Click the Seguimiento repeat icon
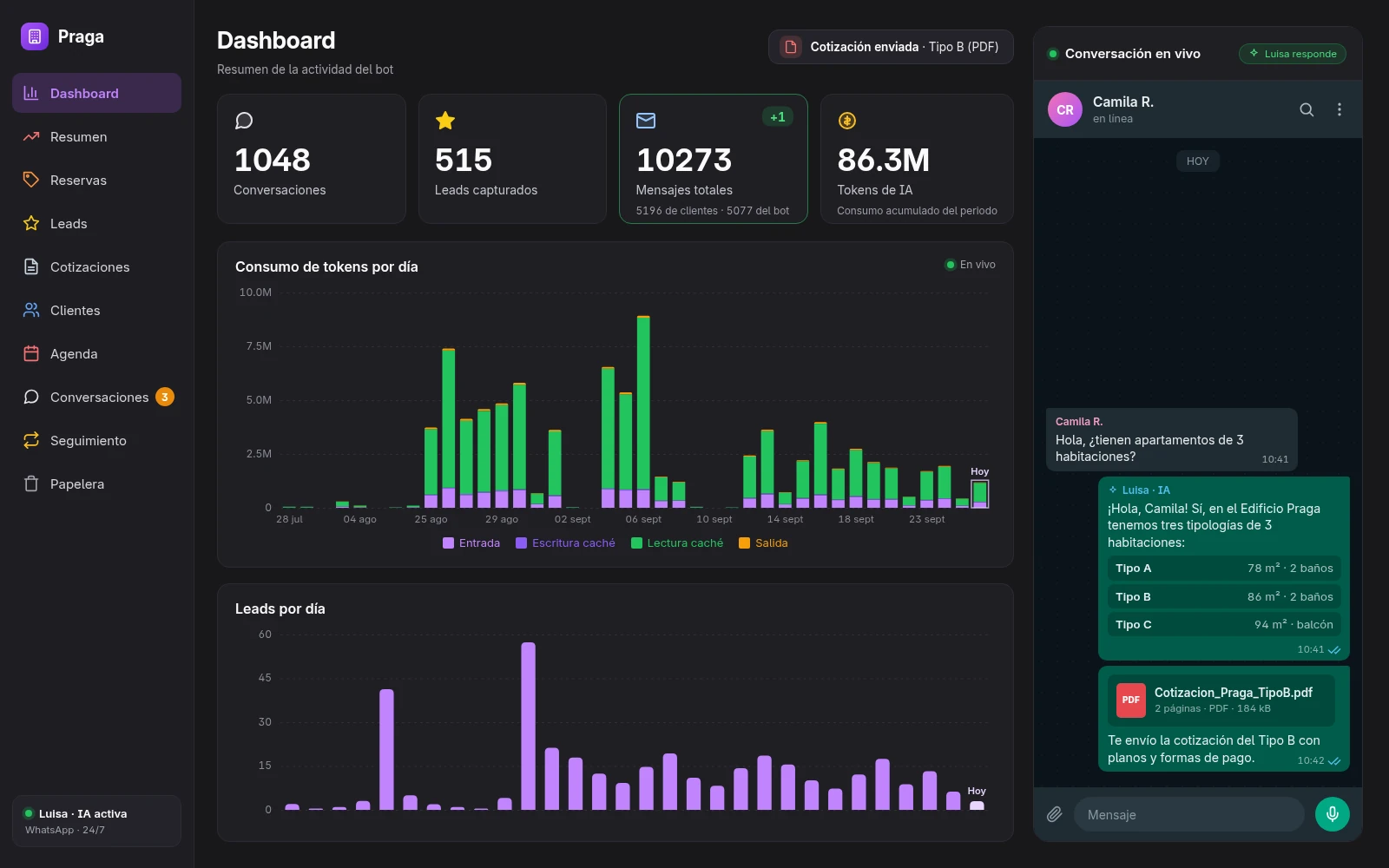 pyautogui.click(x=31, y=440)
